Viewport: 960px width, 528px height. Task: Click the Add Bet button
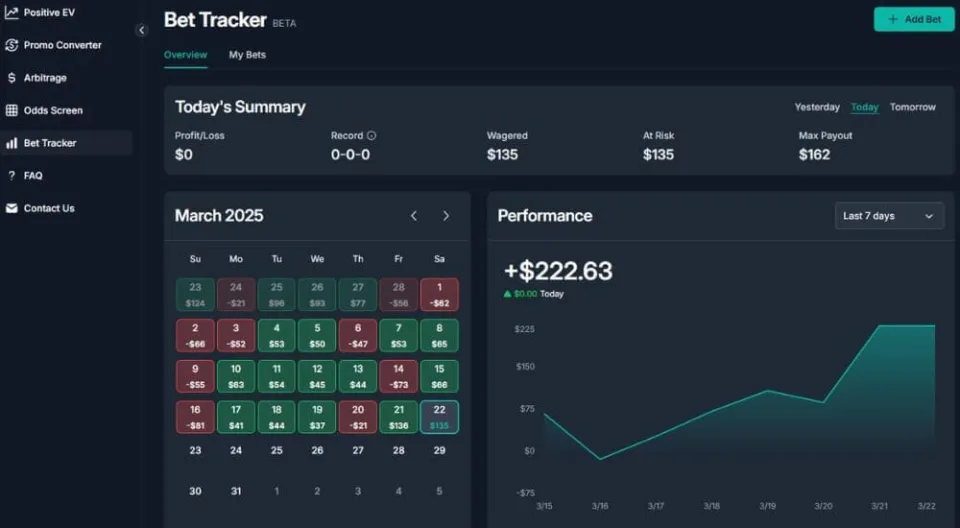click(913, 20)
